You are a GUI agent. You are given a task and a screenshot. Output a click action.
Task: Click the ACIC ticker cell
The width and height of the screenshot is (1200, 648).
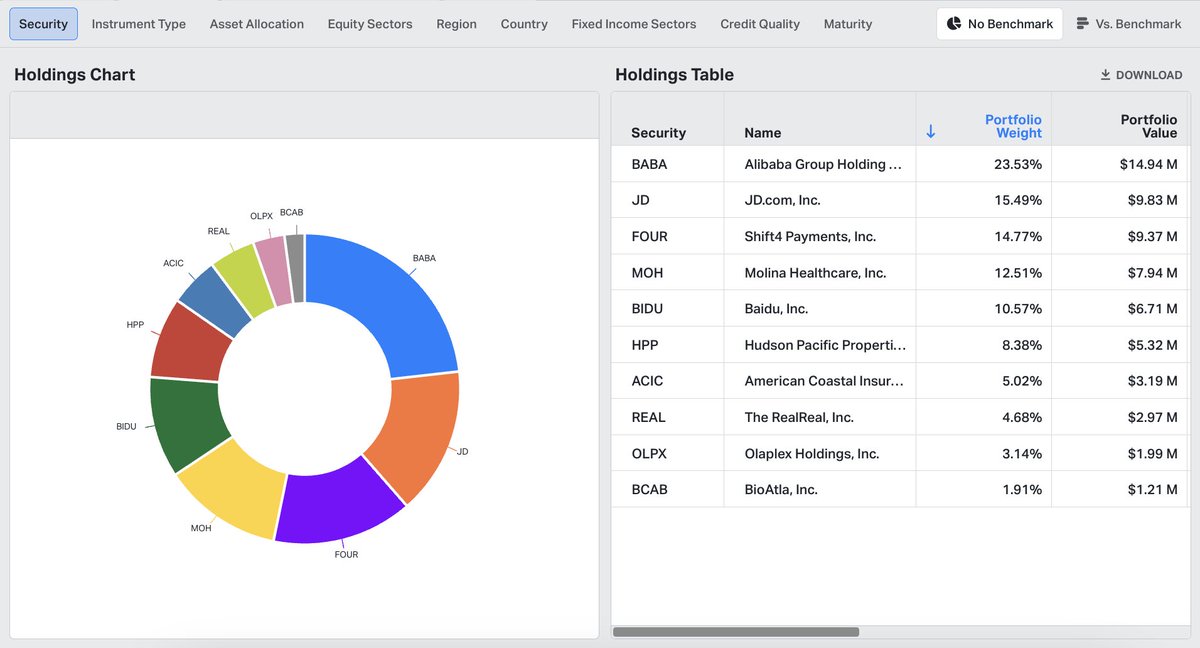(667, 381)
